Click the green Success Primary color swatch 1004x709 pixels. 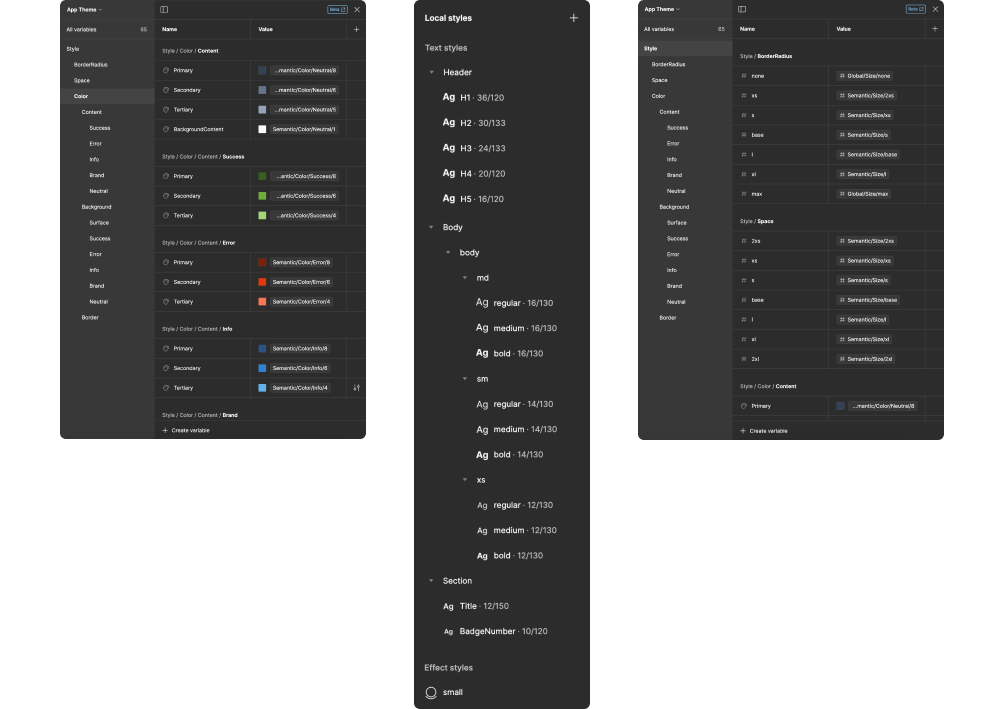click(x=262, y=176)
